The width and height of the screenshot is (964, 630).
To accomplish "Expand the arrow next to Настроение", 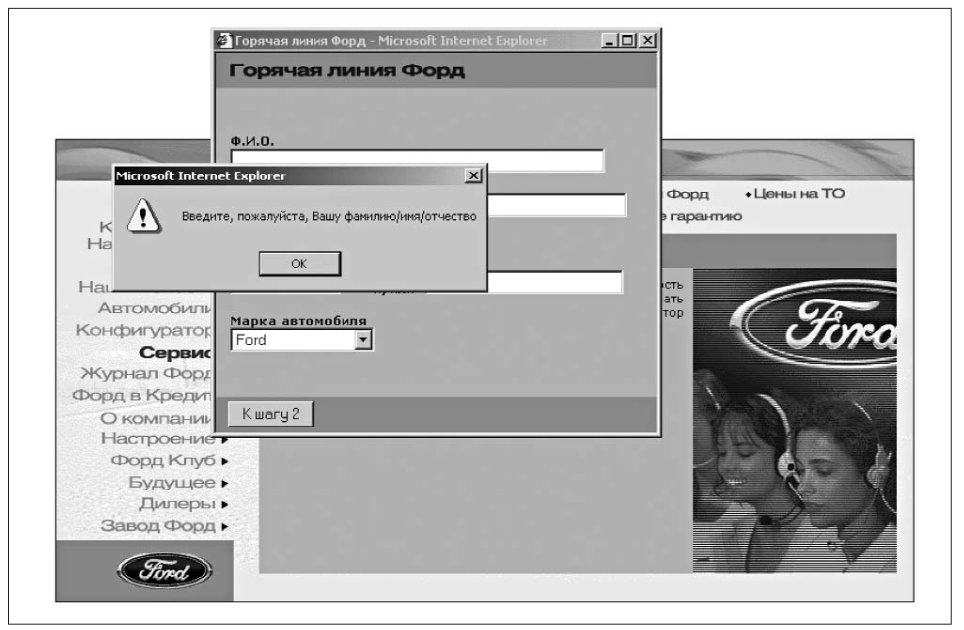I will click(x=224, y=439).
